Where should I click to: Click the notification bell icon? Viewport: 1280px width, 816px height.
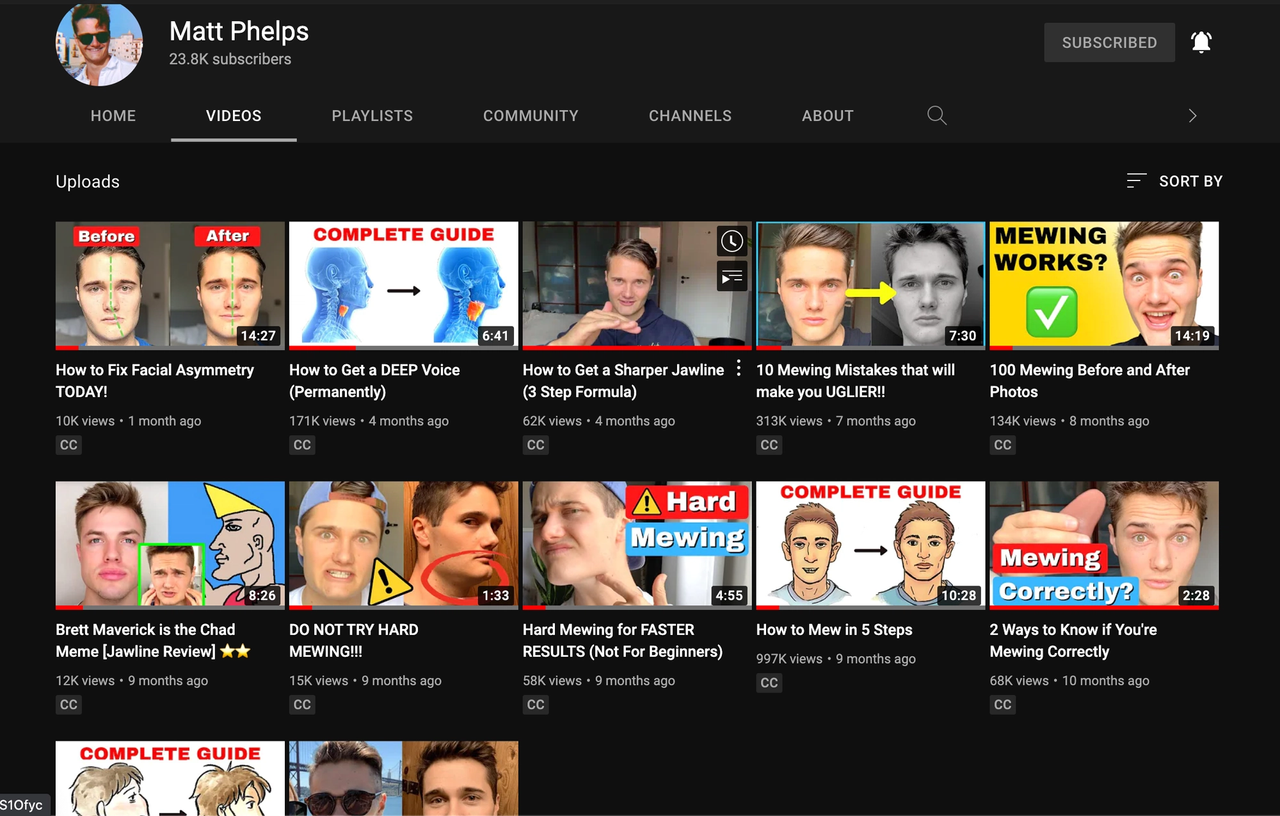click(1201, 42)
